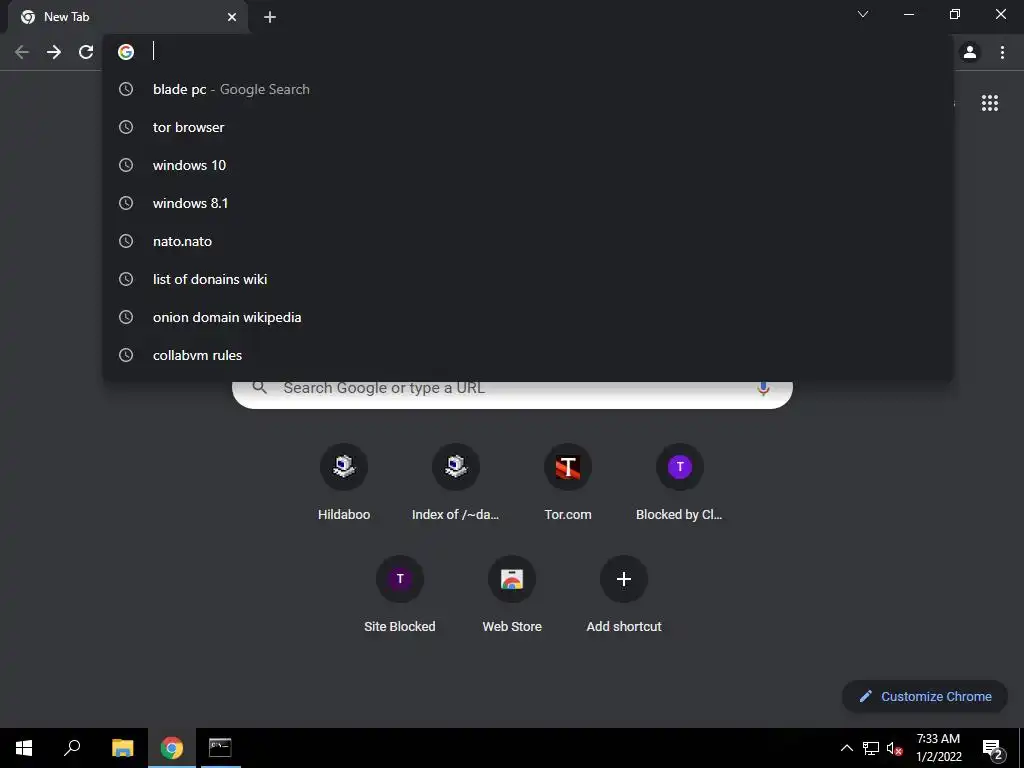The width and height of the screenshot is (1024, 768).
Task: Click the browser back arrow
Action: coord(22,52)
